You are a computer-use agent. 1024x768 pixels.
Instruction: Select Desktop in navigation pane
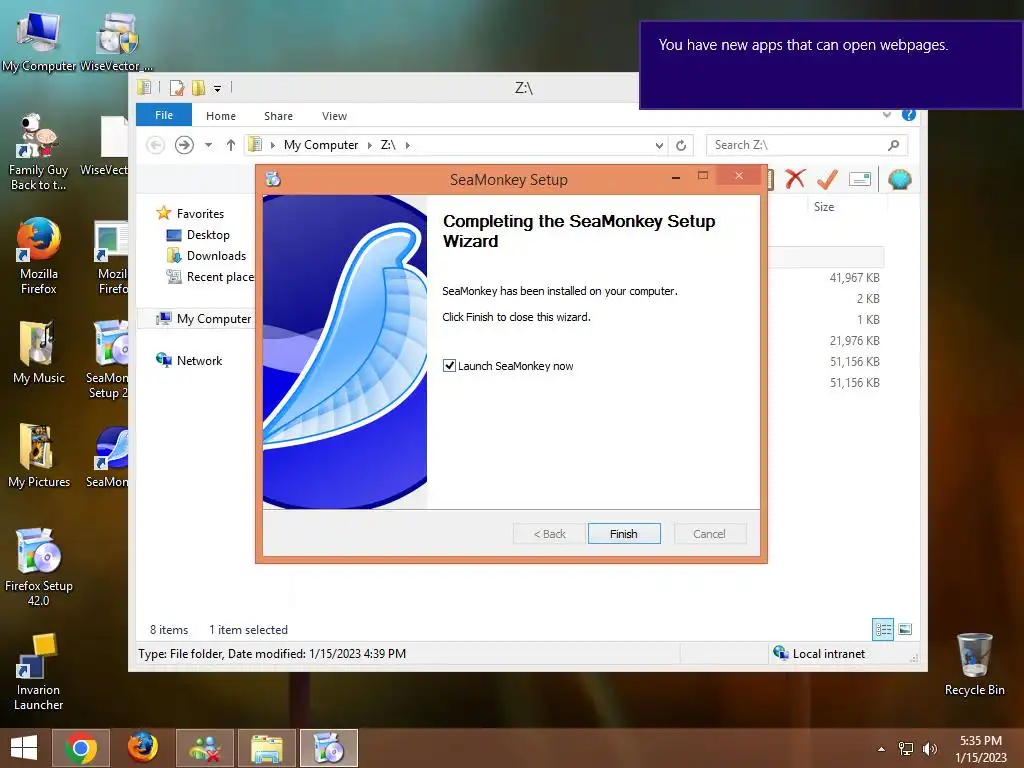(x=208, y=234)
